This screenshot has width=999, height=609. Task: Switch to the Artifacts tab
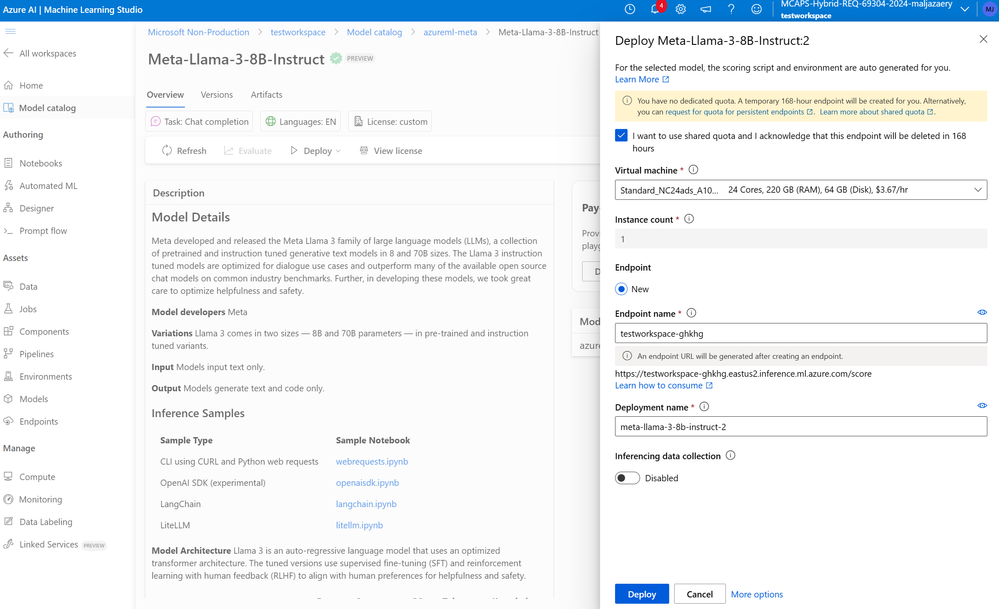tap(266, 95)
